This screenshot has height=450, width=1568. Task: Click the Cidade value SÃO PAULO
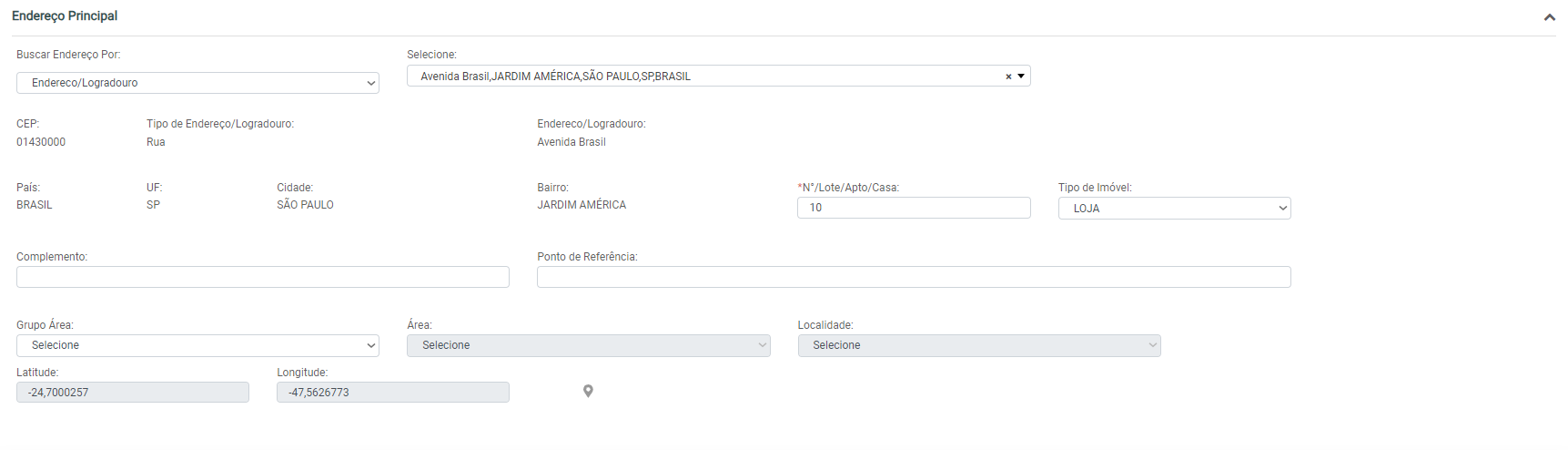[305, 205]
